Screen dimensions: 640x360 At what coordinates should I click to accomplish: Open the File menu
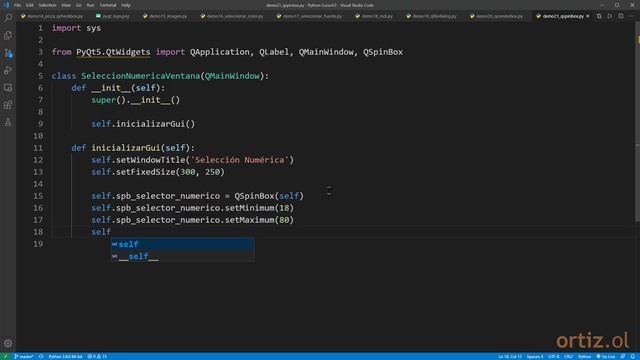(x=17, y=5)
